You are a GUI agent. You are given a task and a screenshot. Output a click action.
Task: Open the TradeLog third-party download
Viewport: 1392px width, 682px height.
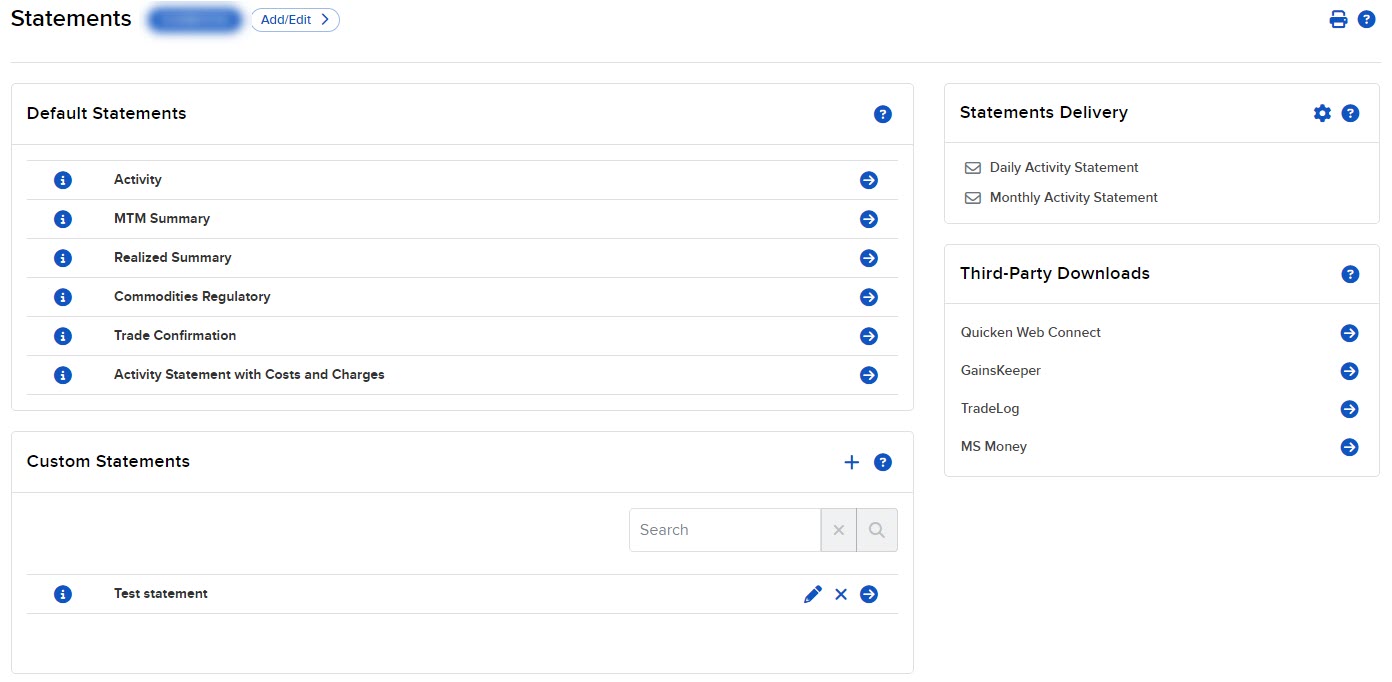click(x=1349, y=409)
